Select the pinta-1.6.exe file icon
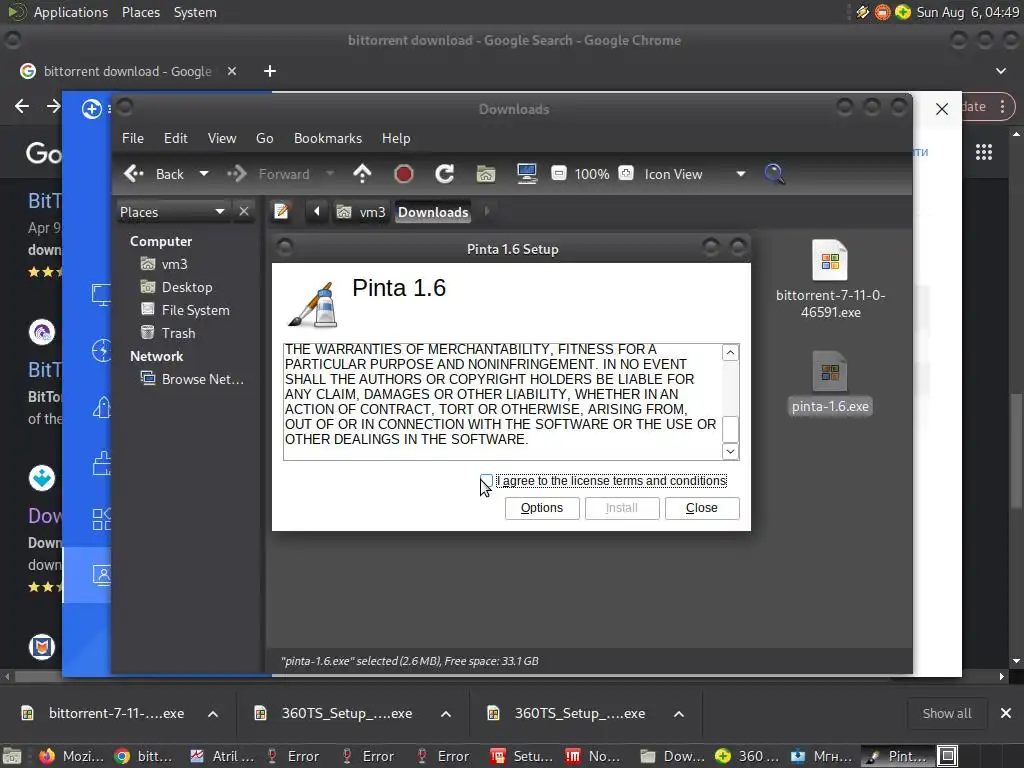1024x768 pixels. (830, 371)
